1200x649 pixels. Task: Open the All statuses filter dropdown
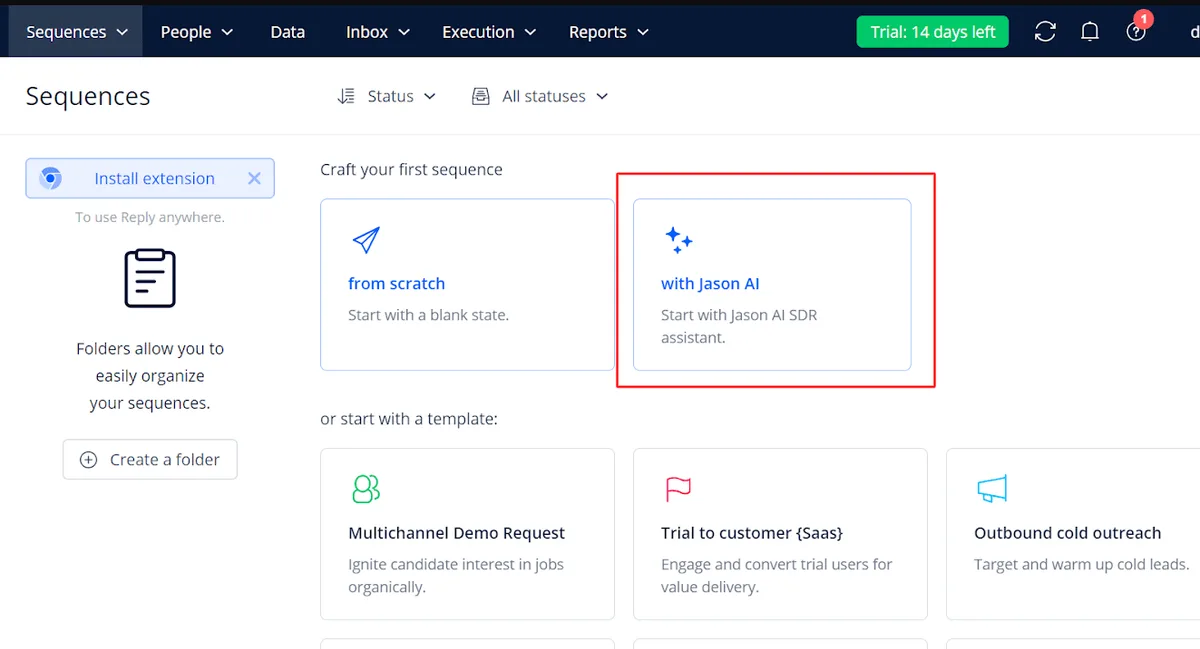(x=540, y=95)
